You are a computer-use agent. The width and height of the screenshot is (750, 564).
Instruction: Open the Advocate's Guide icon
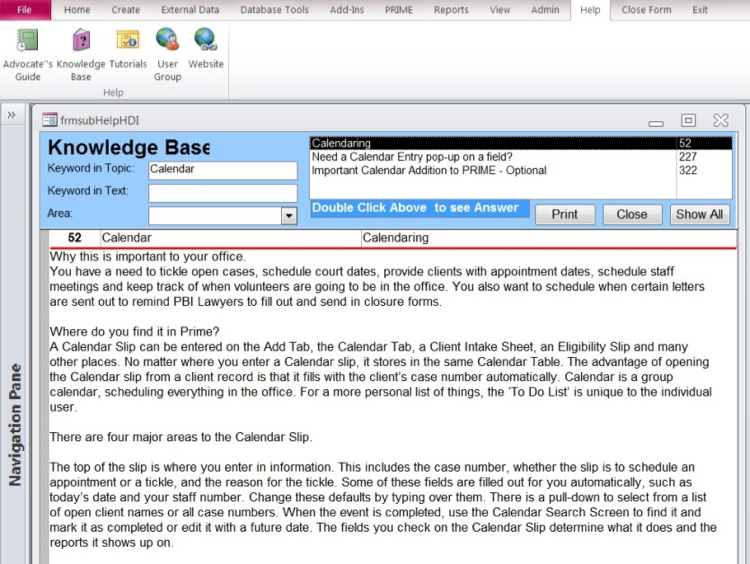(x=27, y=41)
